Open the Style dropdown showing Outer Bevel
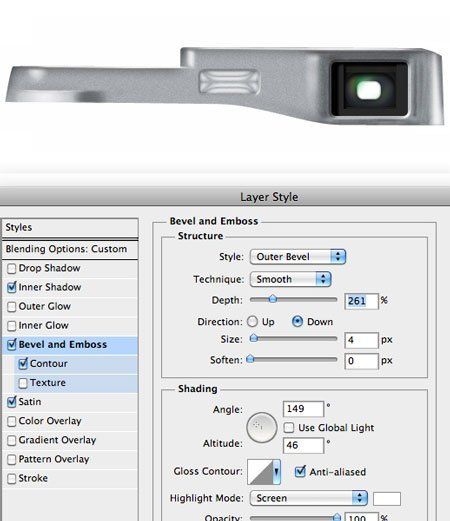450x521 pixels. (298, 257)
